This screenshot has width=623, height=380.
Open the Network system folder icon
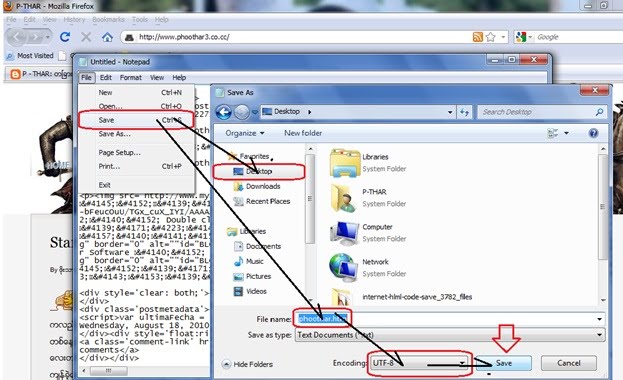pyautogui.click(x=343, y=268)
